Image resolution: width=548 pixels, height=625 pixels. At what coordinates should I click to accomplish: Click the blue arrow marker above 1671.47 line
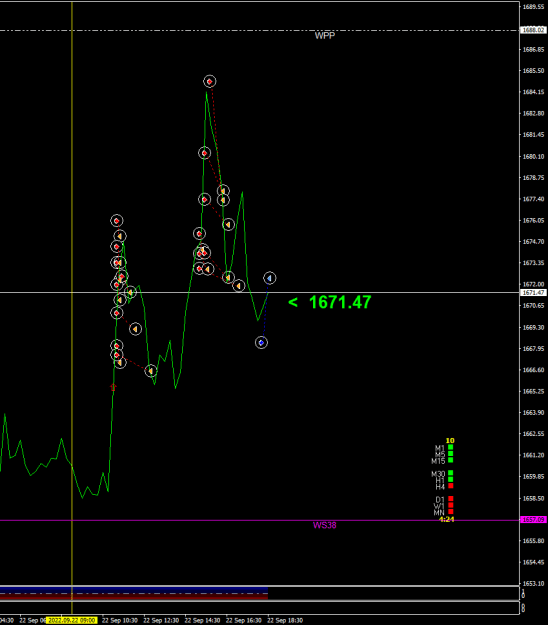coord(269,278)
